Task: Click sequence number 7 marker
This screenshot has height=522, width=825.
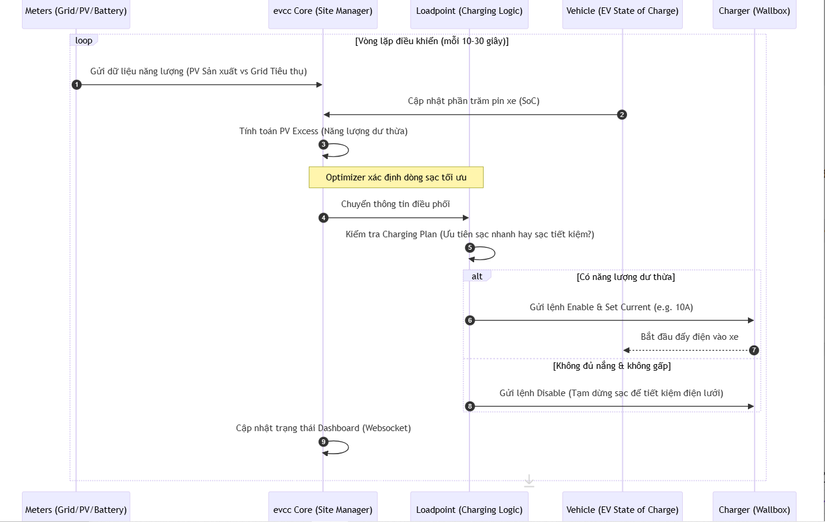Action: (754, 351)
